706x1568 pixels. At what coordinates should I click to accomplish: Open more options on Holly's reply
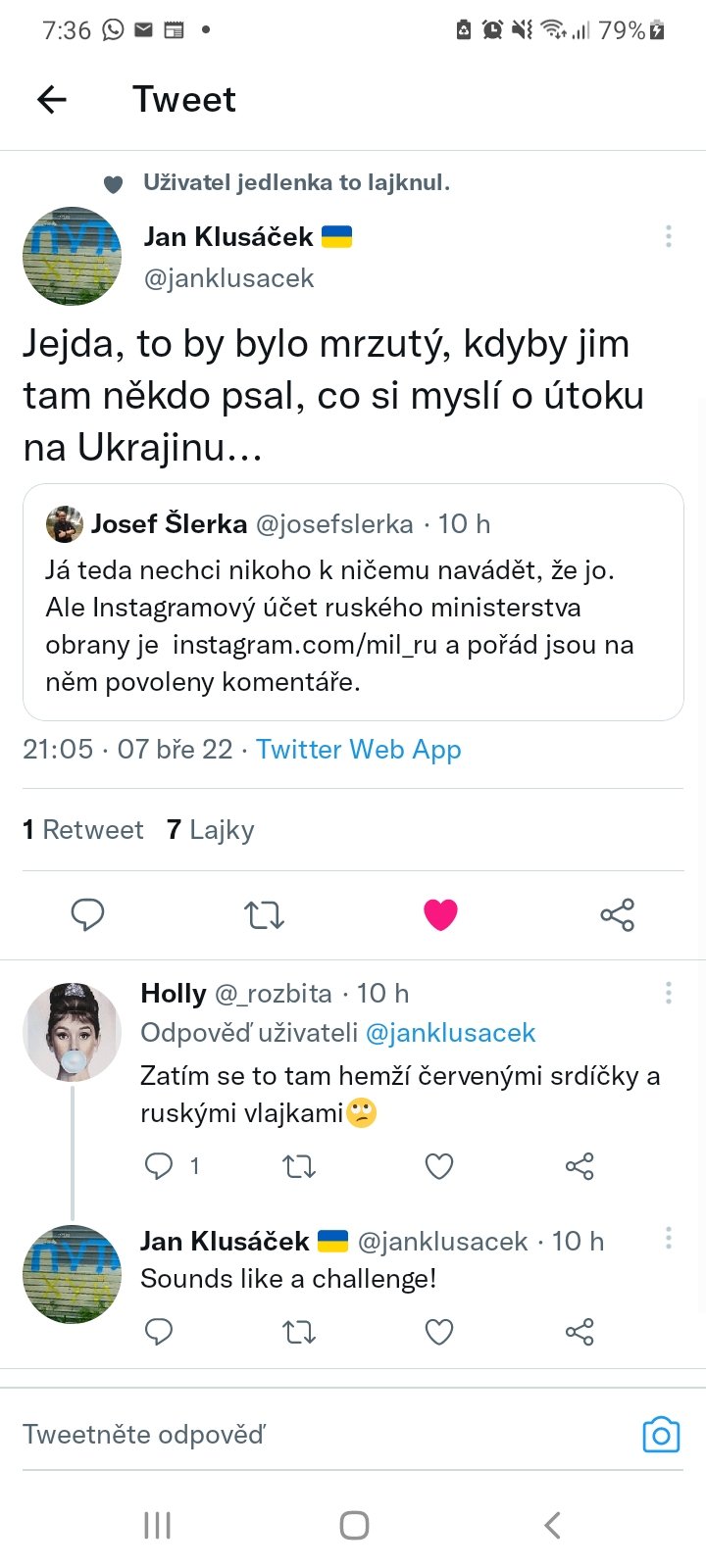[668, 994]
